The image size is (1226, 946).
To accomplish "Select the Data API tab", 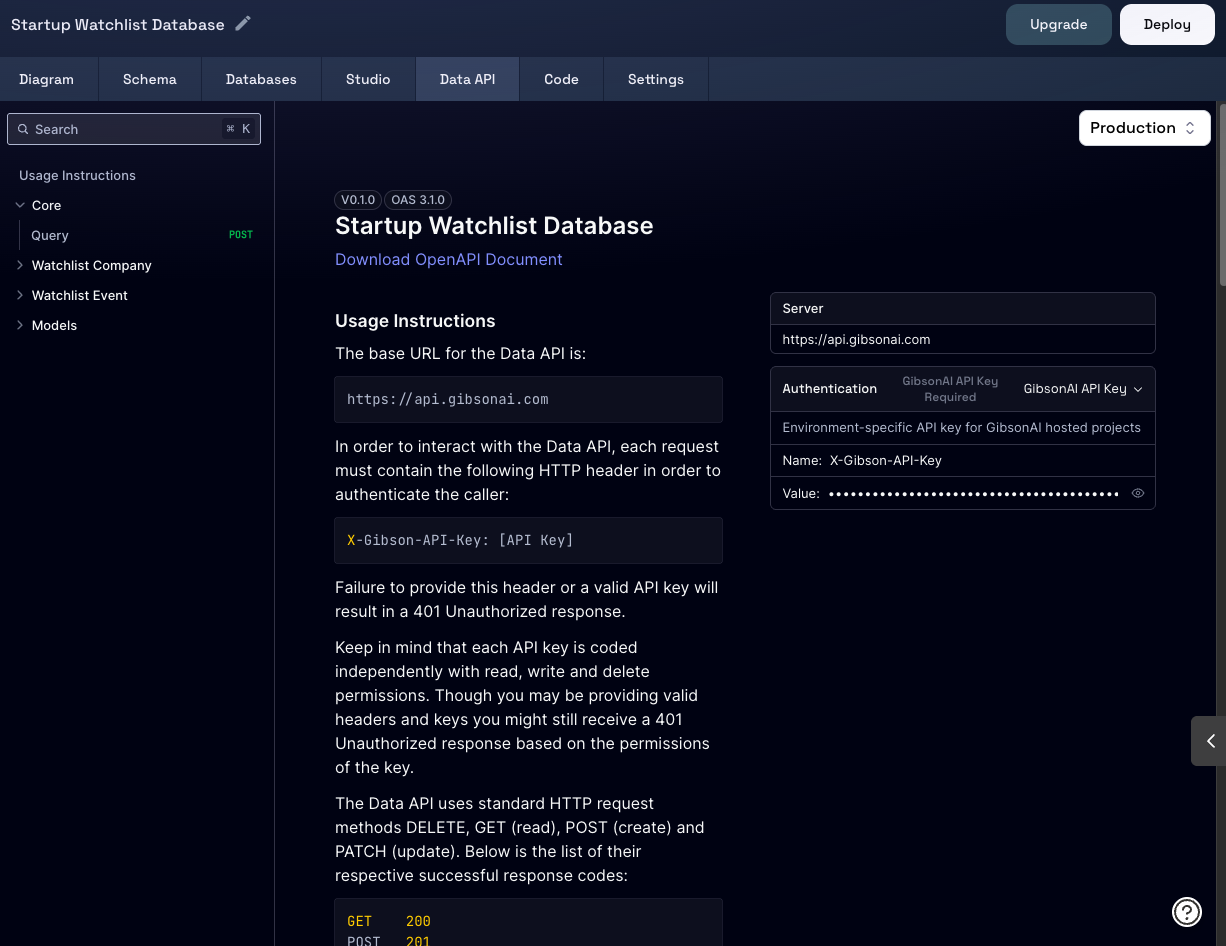I will tap(467, 79).
